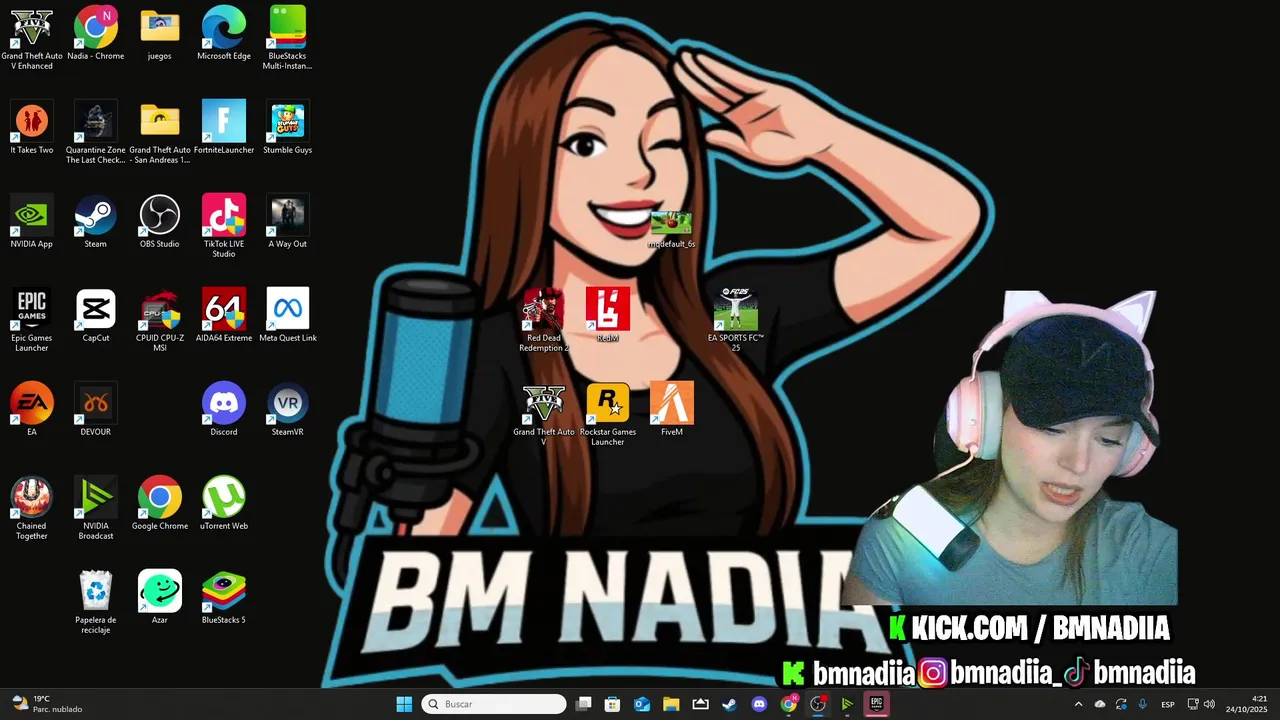Select the It Takes Two game icon
This screenshot has width=1280, height=720.
tap(32, 128)
